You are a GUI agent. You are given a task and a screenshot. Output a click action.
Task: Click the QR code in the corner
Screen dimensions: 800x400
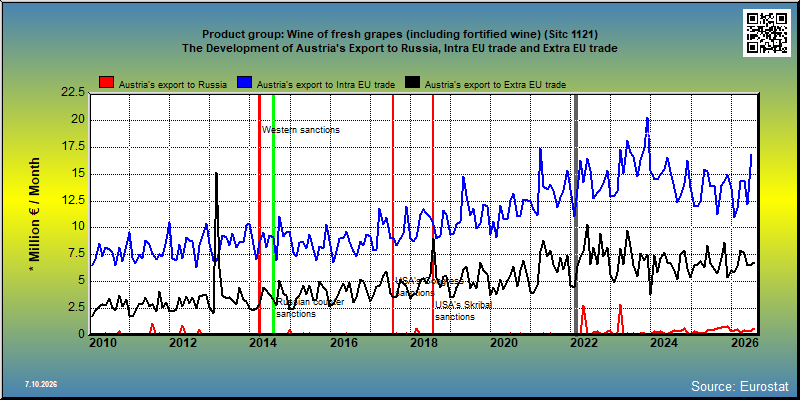[768, 33]
